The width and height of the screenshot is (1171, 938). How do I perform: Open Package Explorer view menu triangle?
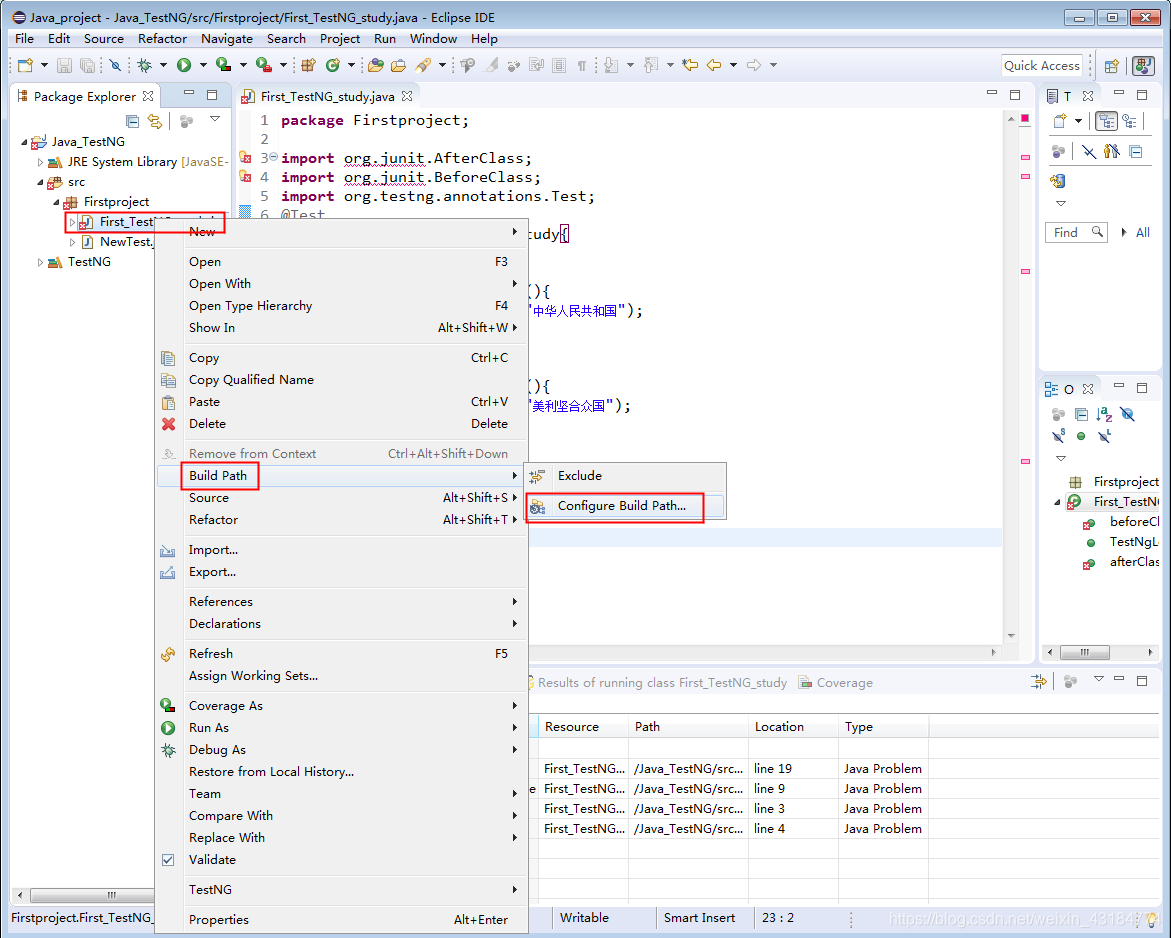[215, 119]
